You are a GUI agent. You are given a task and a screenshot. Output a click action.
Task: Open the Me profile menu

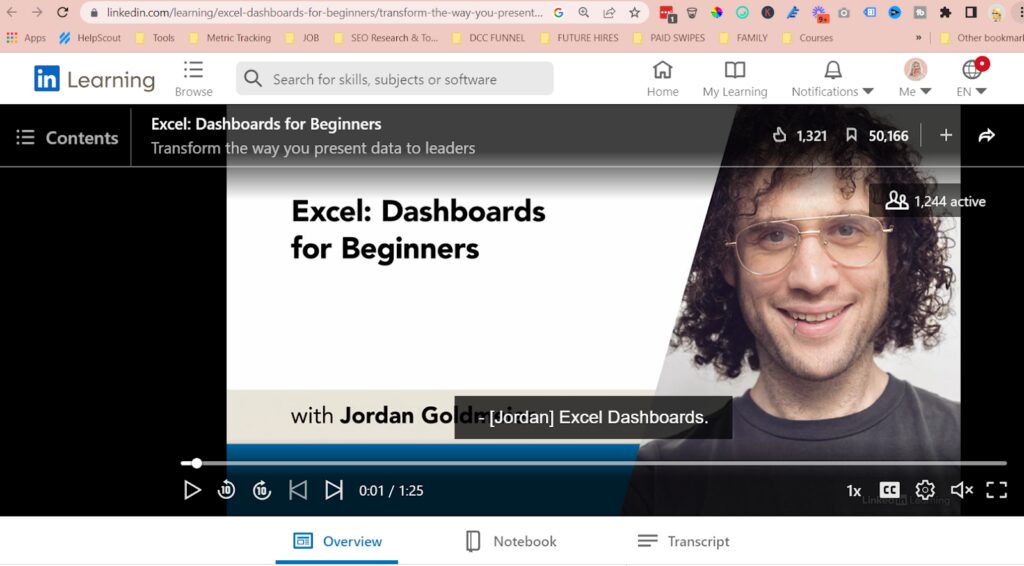[915, 79]
